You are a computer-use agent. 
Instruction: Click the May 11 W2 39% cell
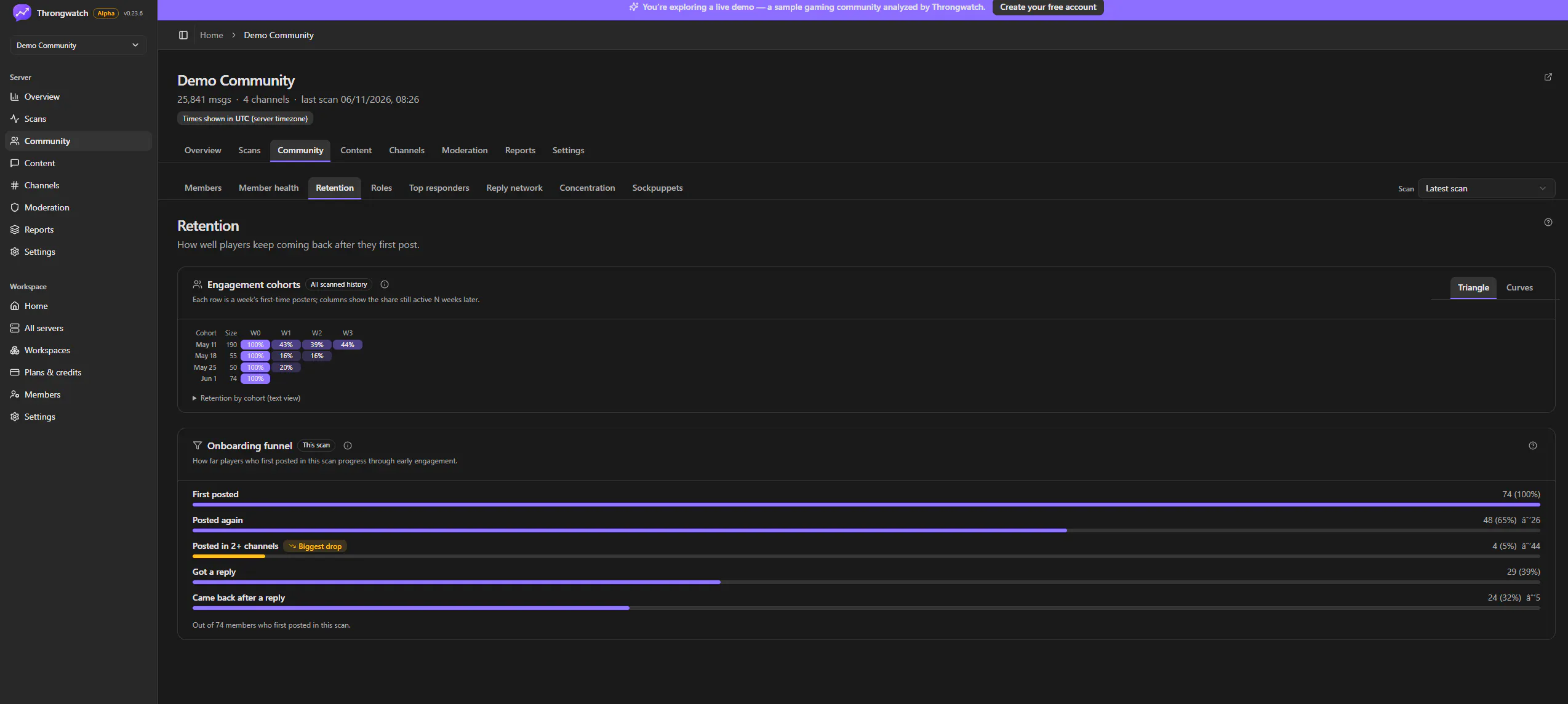(x=317, y=345)
